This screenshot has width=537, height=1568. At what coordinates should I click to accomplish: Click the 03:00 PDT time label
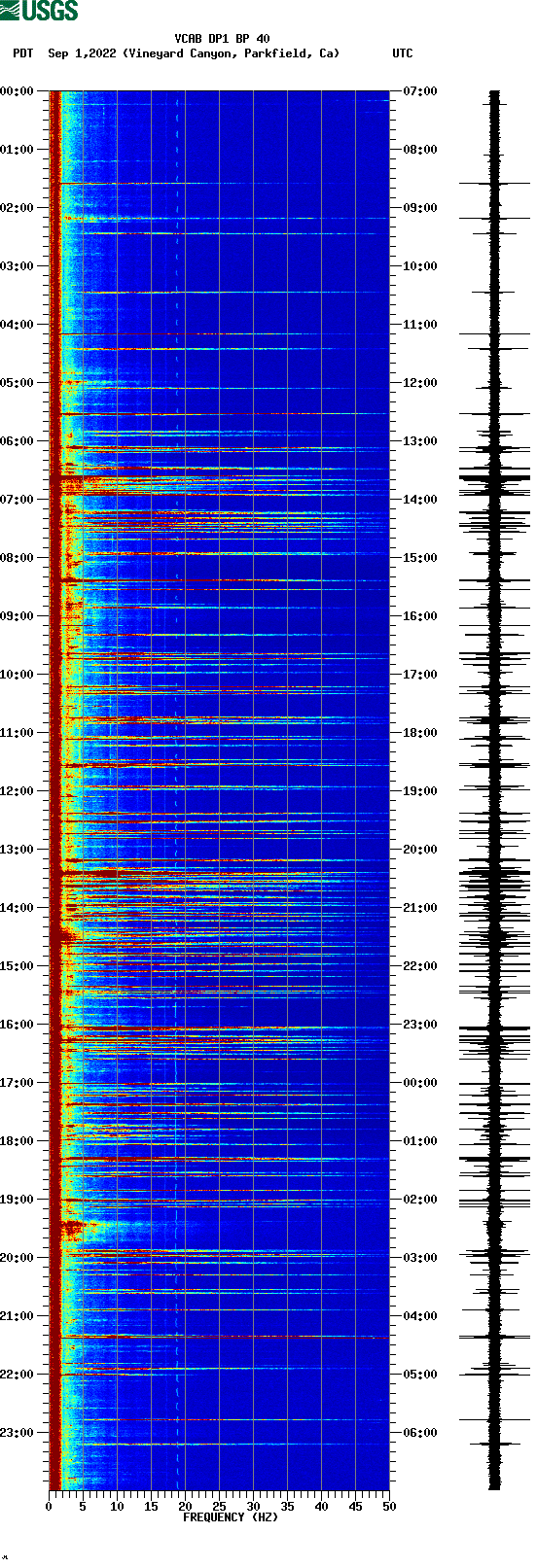pos(18,266)
